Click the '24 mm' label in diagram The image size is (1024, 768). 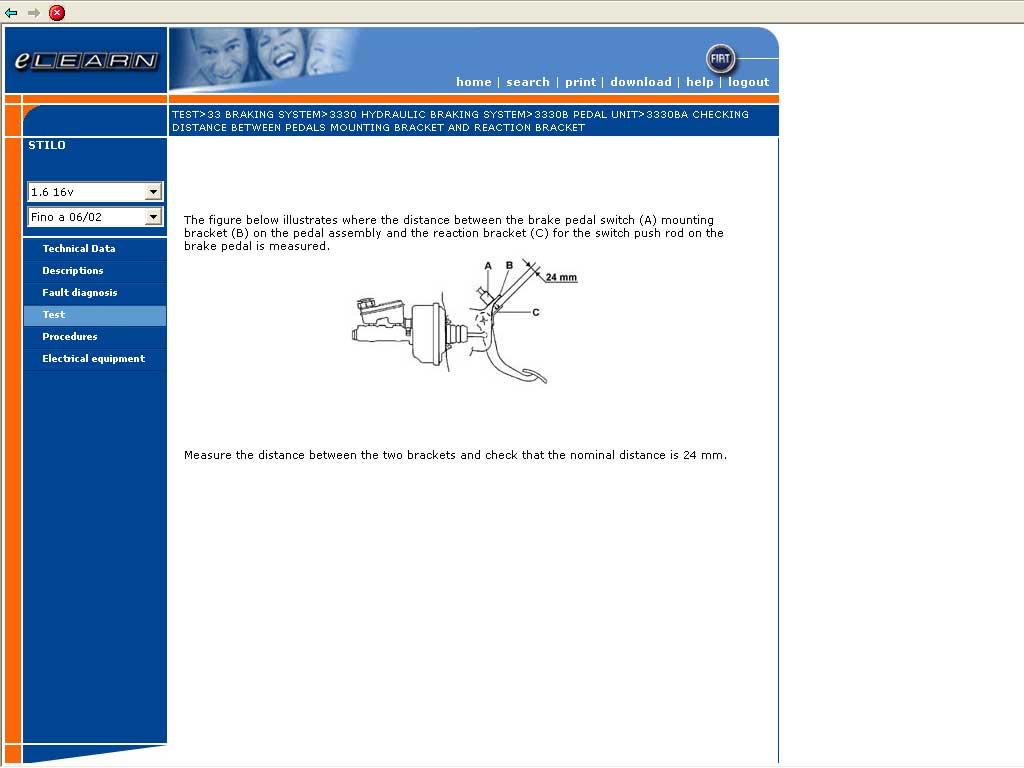click(x=561, y=278)
